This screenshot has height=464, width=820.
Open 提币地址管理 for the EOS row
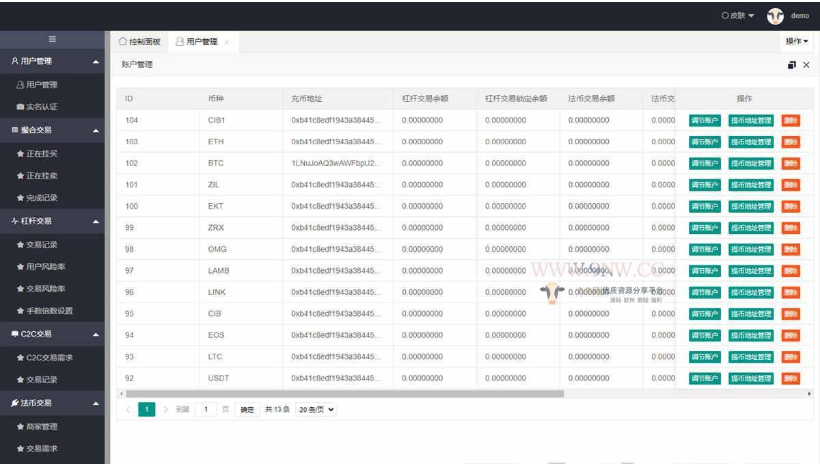[751, 335]
